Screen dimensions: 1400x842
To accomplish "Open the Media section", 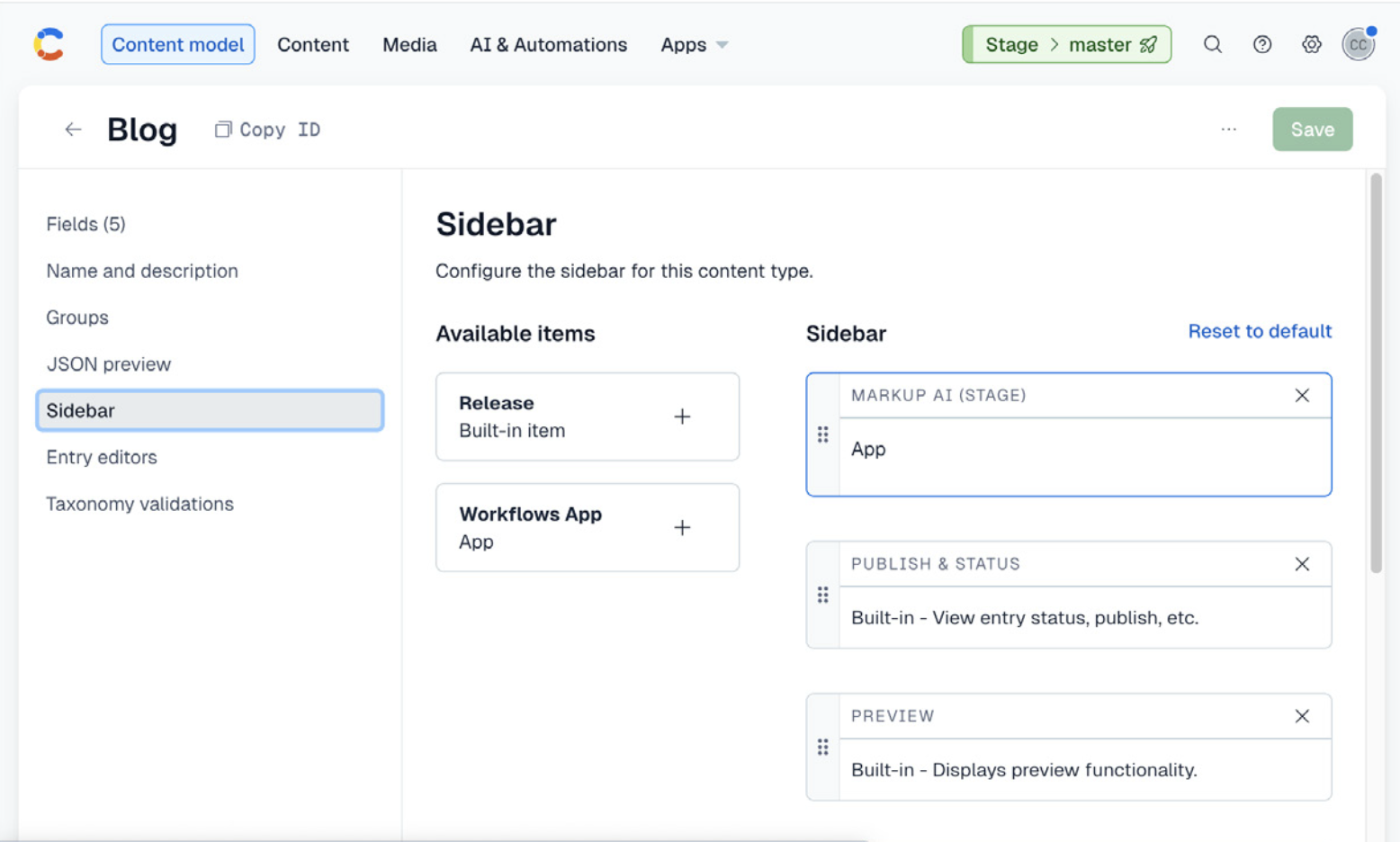I will point(409,44).
